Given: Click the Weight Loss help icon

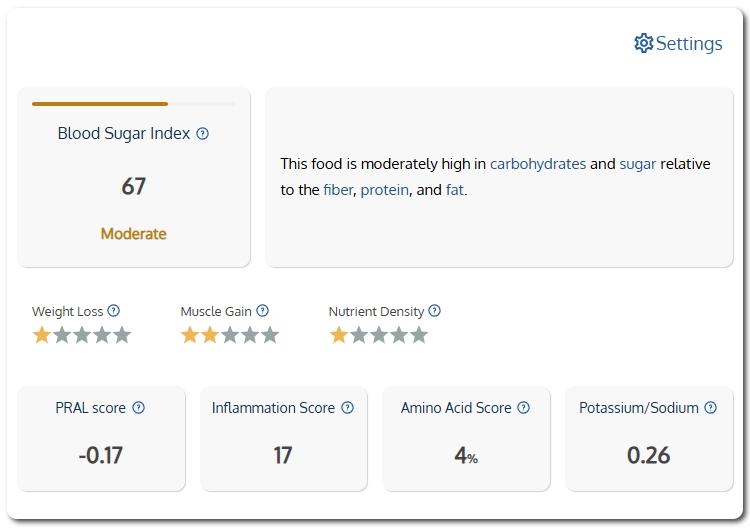Looking at the screenshot, I should point(113,311).
